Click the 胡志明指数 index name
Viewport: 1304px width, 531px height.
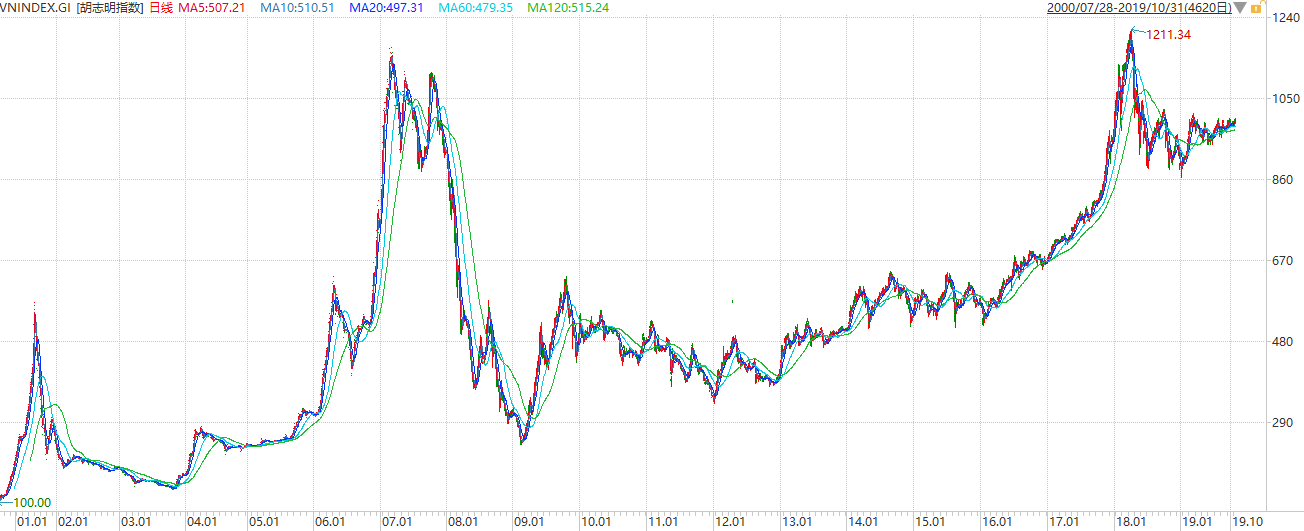[x=110, y=8]
